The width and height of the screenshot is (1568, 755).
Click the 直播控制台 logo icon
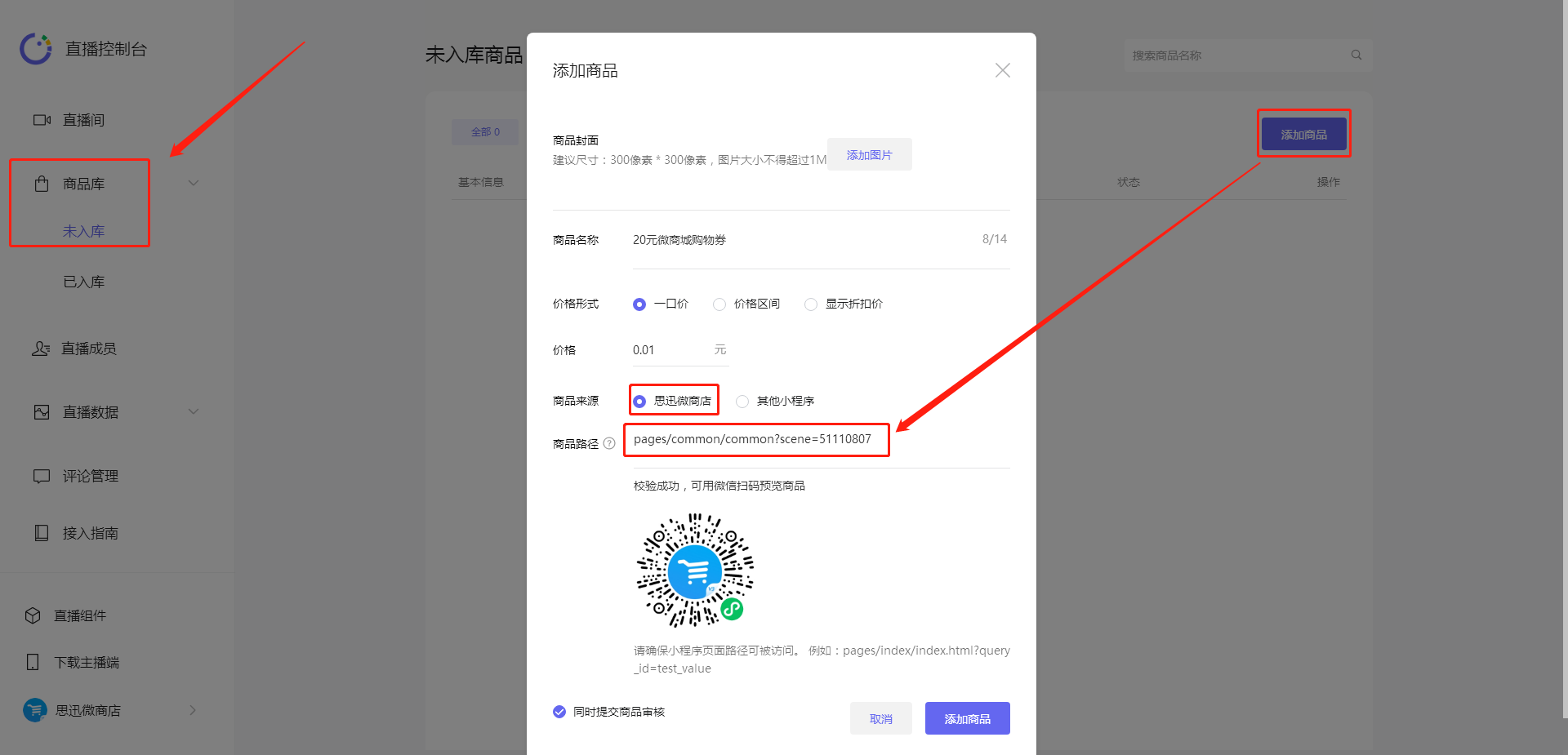(36, 49)
